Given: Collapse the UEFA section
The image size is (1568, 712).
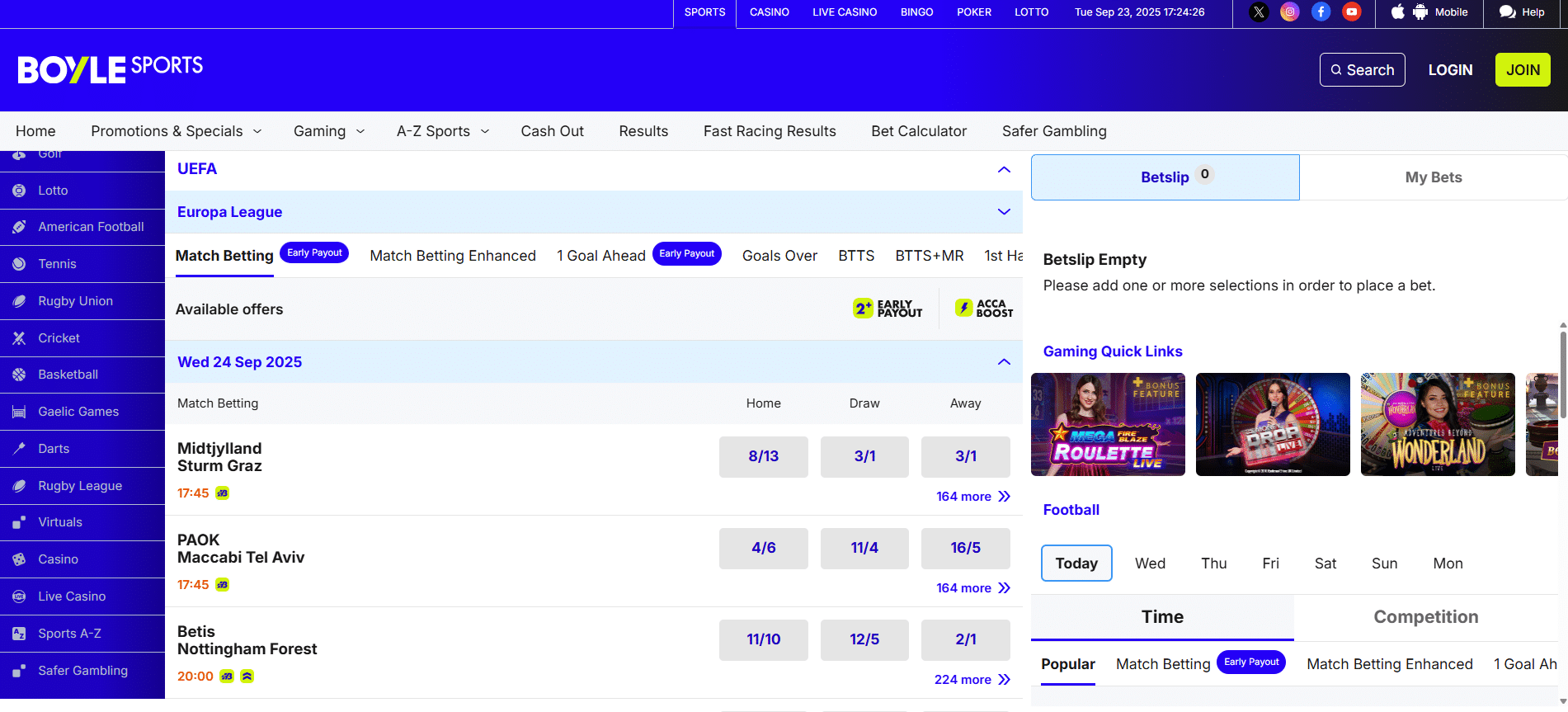Looking at the screenshot, I should tap(1004, 169).
